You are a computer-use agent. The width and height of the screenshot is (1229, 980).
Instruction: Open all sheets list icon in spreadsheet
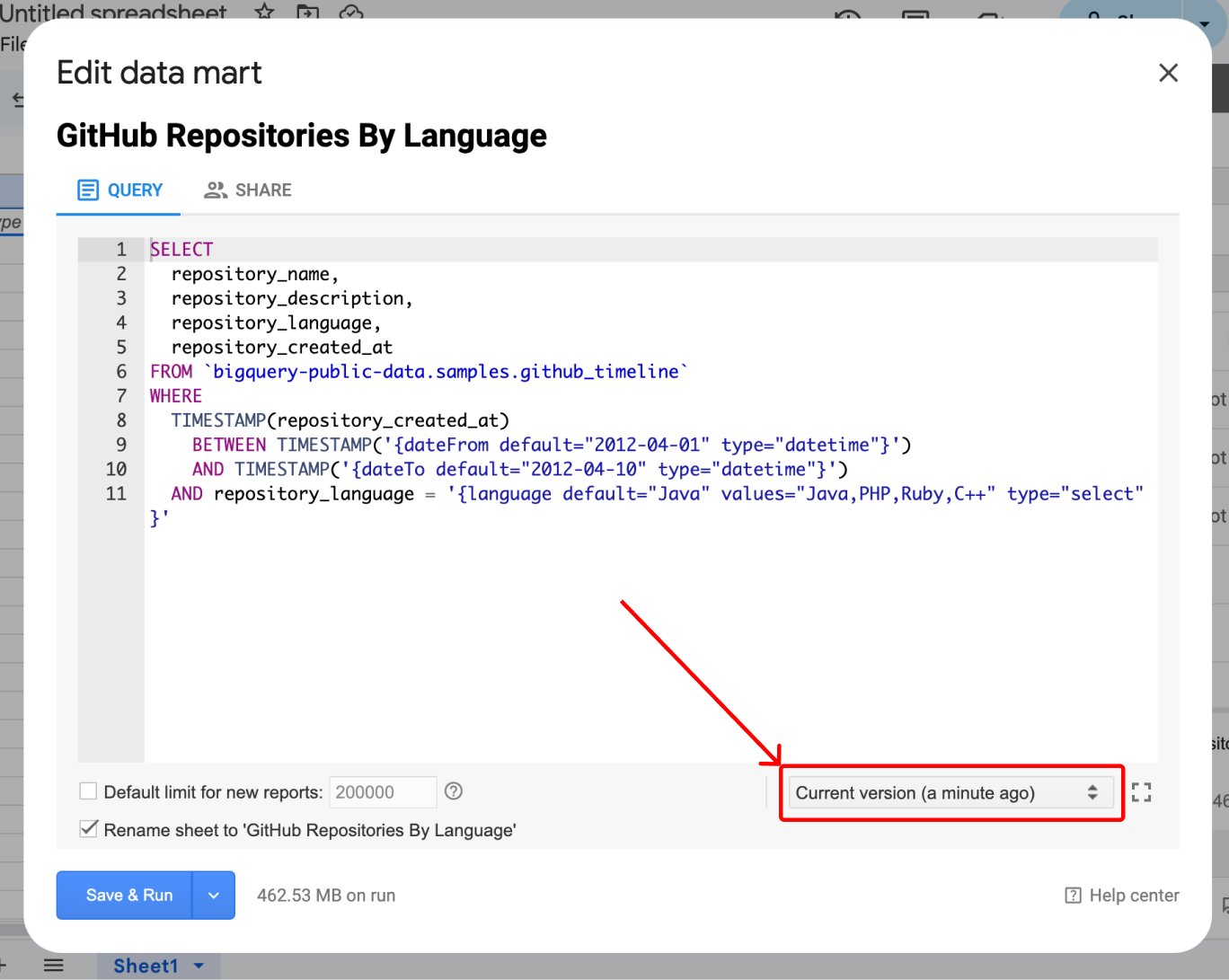(x=54, y=966)
